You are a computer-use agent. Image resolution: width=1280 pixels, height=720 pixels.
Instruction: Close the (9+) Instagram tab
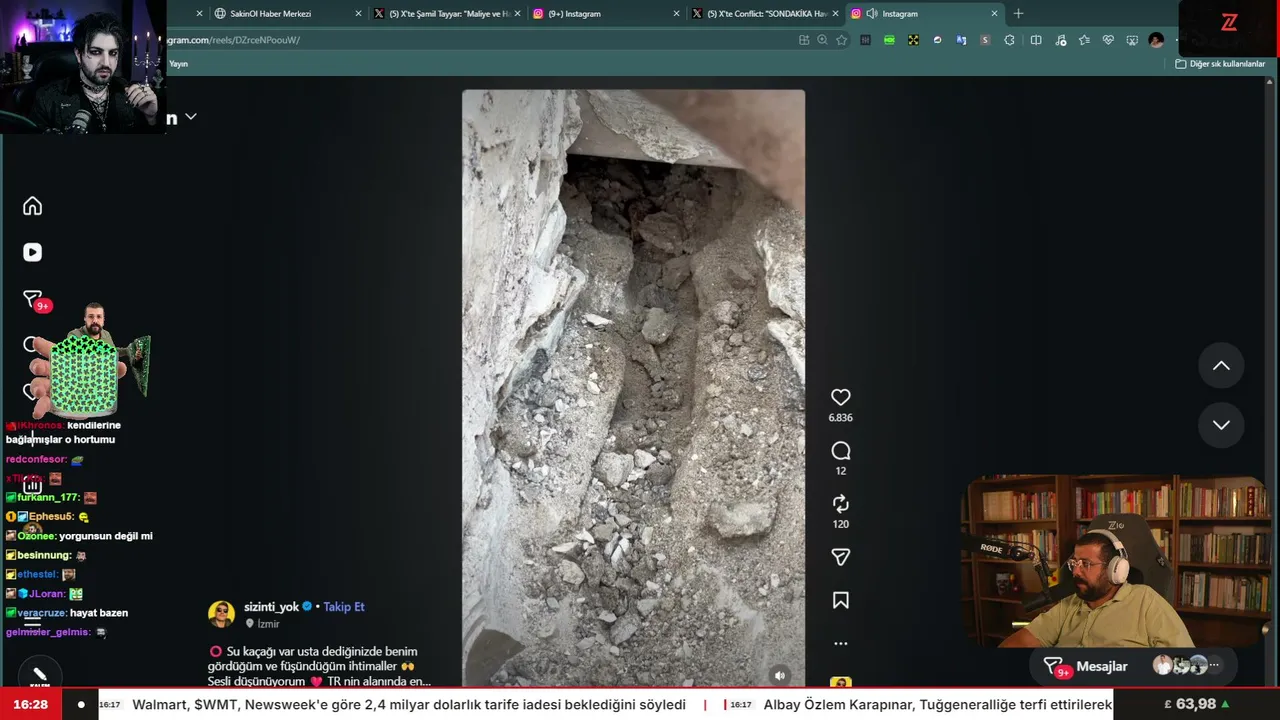coord(676,14)
